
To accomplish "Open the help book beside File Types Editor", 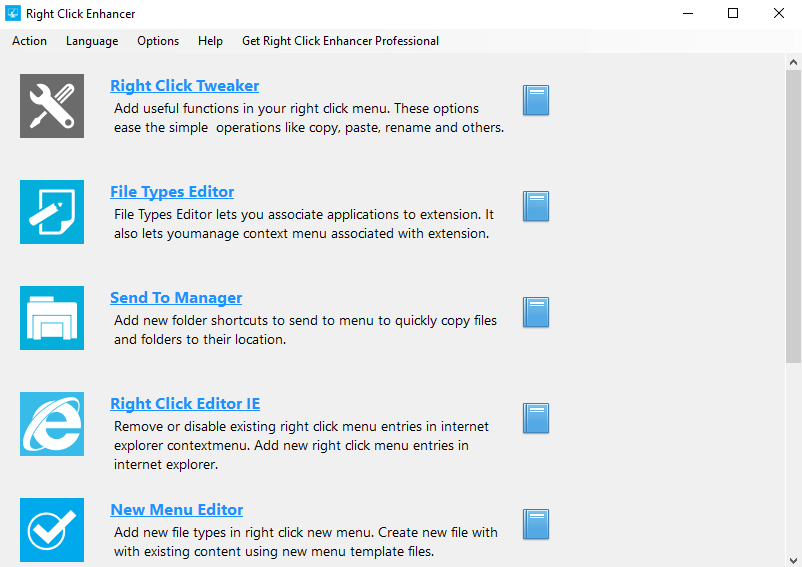I will click(x=536, y=206).
